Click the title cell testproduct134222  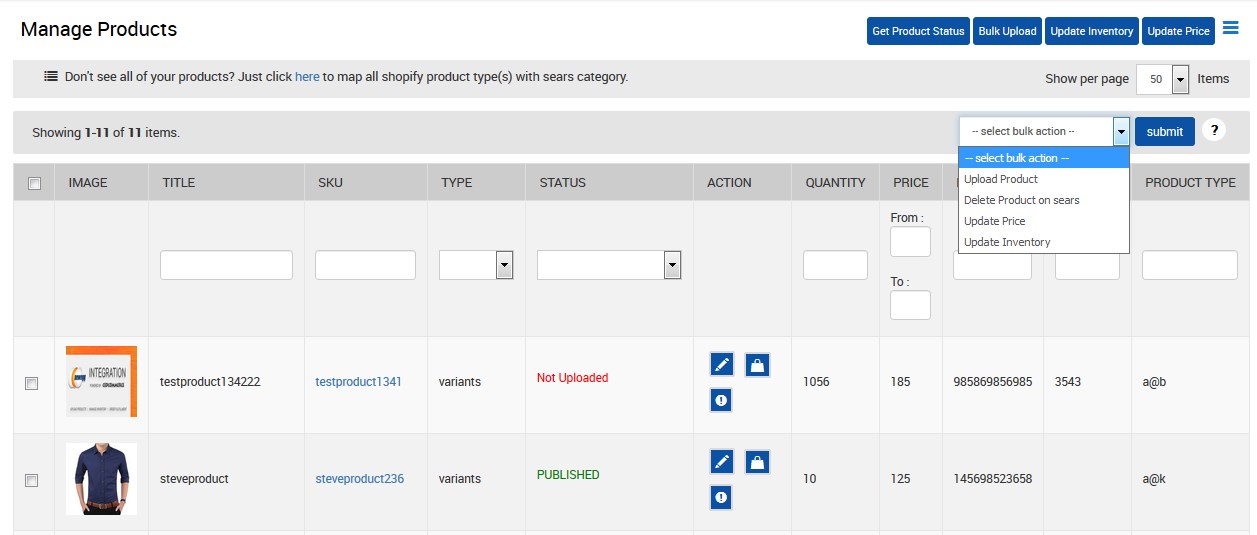pyautogui.click(x=210, y=382)
